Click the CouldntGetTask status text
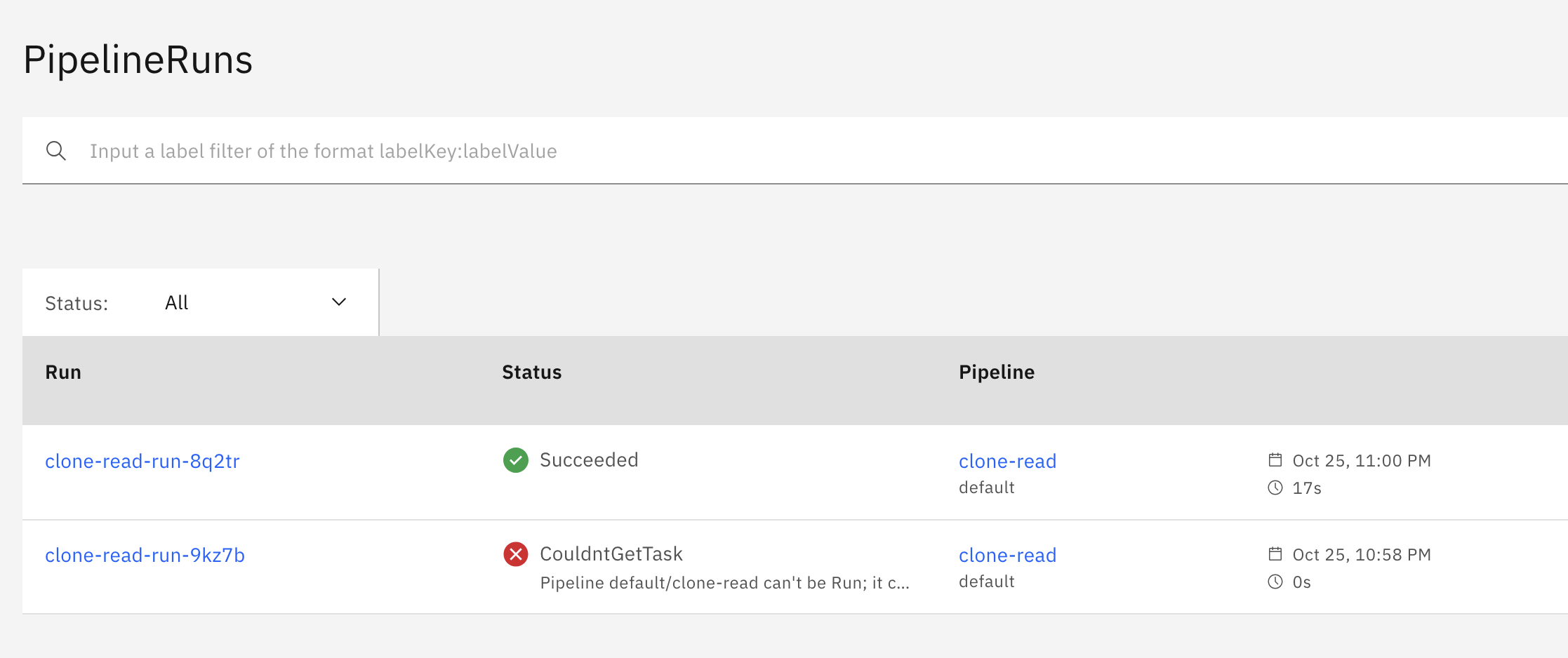Viewport: 1568px width, 658px height. (x=611, y=554)
